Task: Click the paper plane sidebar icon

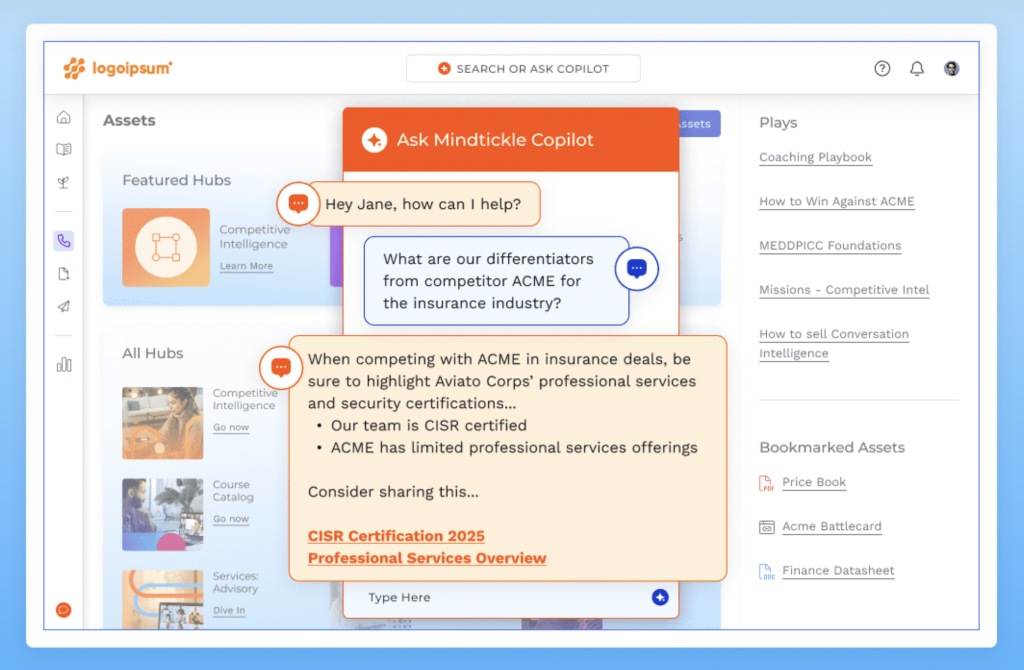Action: click(63, 306)
